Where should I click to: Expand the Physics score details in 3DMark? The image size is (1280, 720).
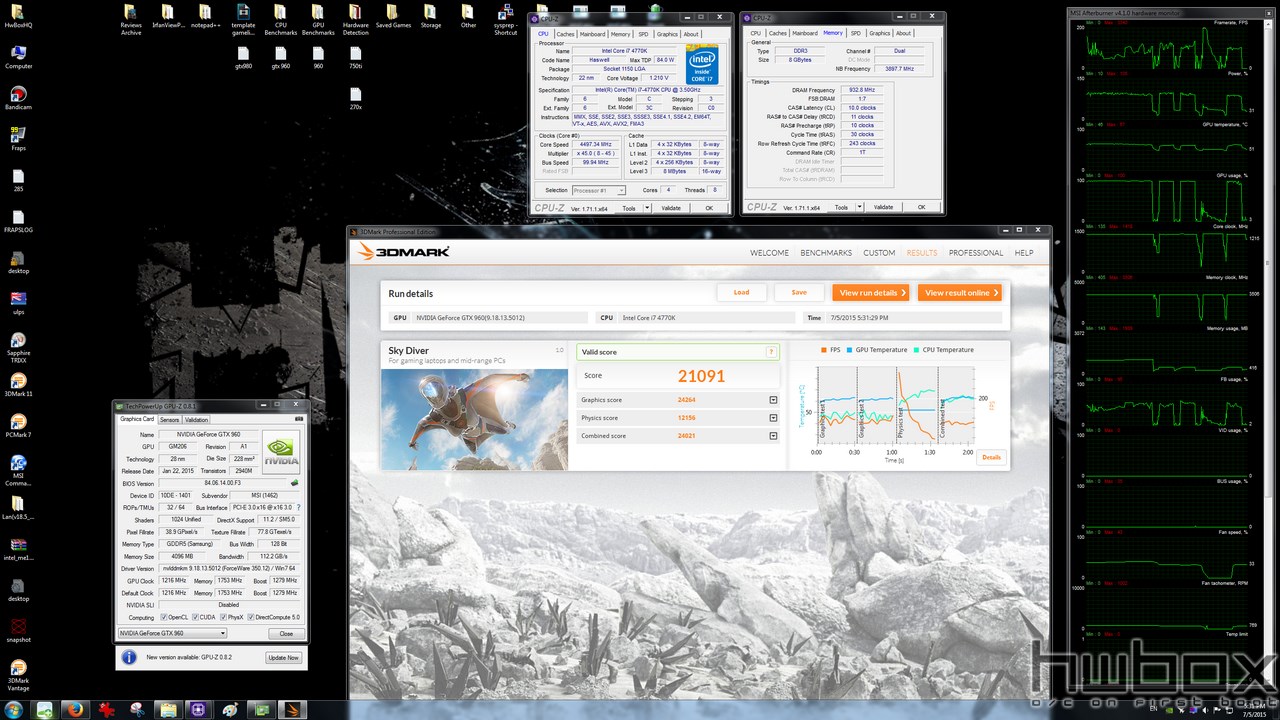773,418
